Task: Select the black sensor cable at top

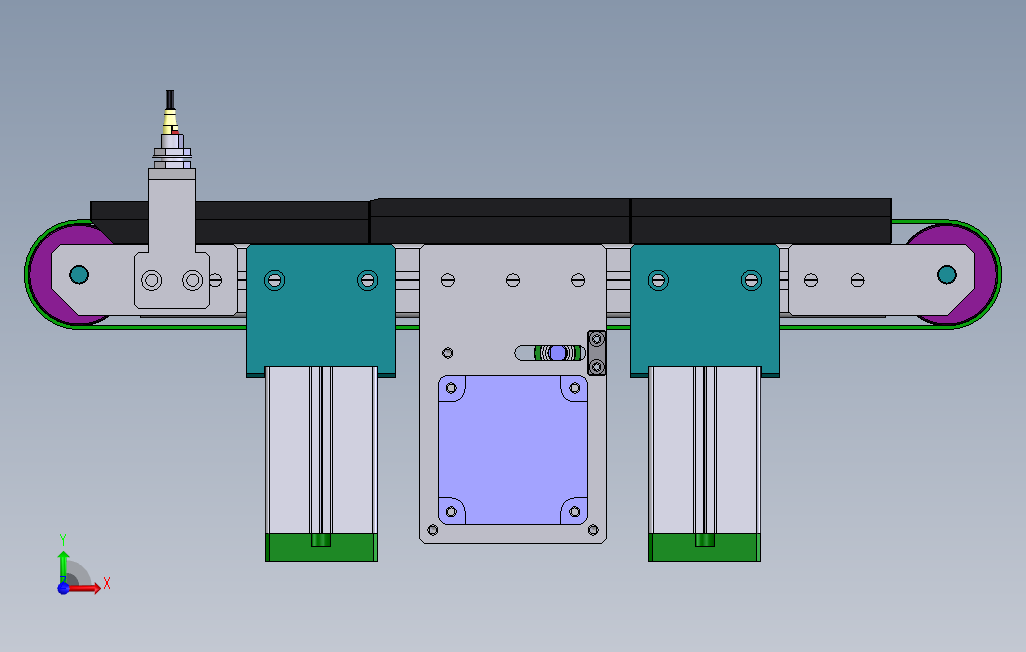Action: [170, 100]
